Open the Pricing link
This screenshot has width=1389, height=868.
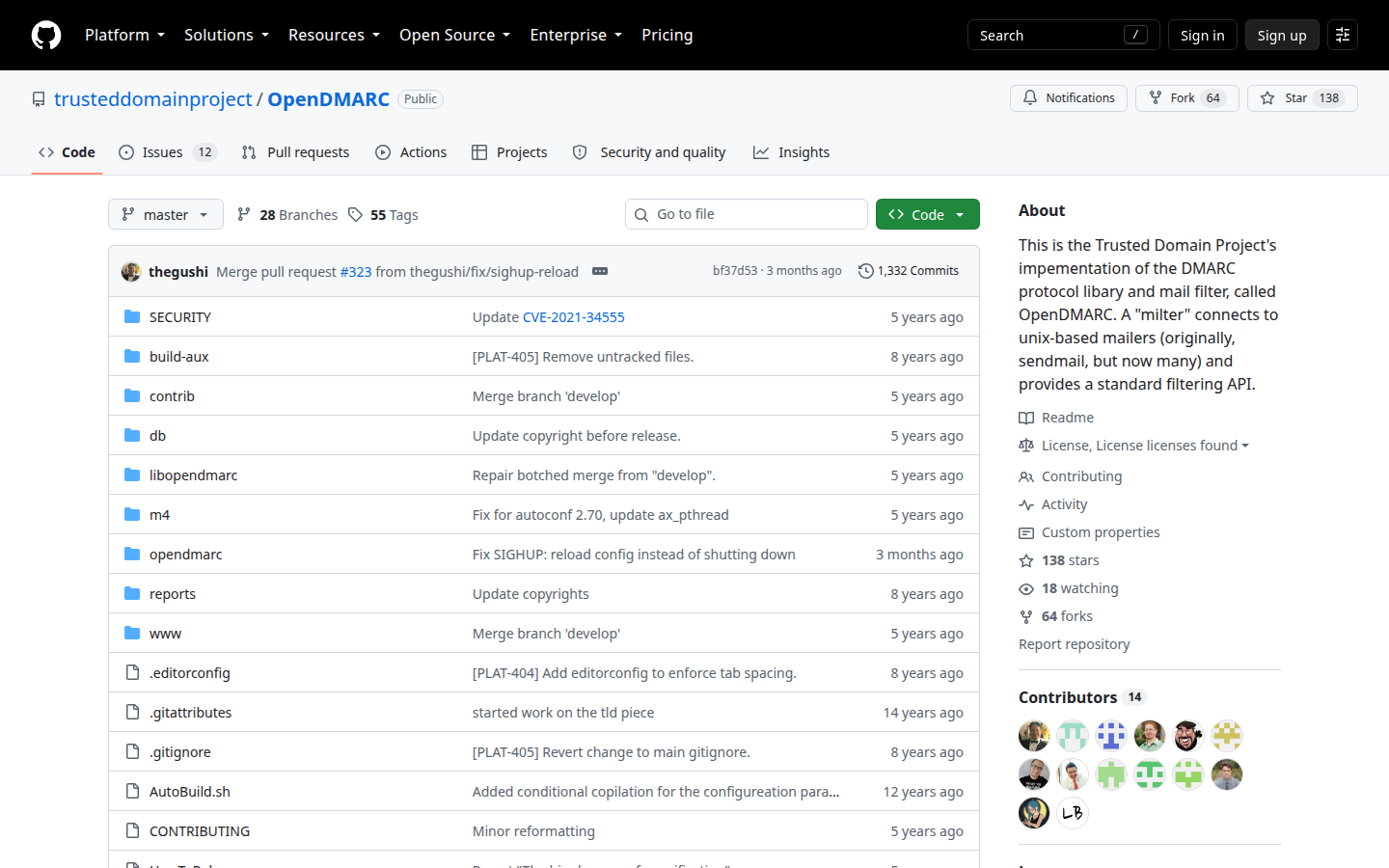(667, 35)
